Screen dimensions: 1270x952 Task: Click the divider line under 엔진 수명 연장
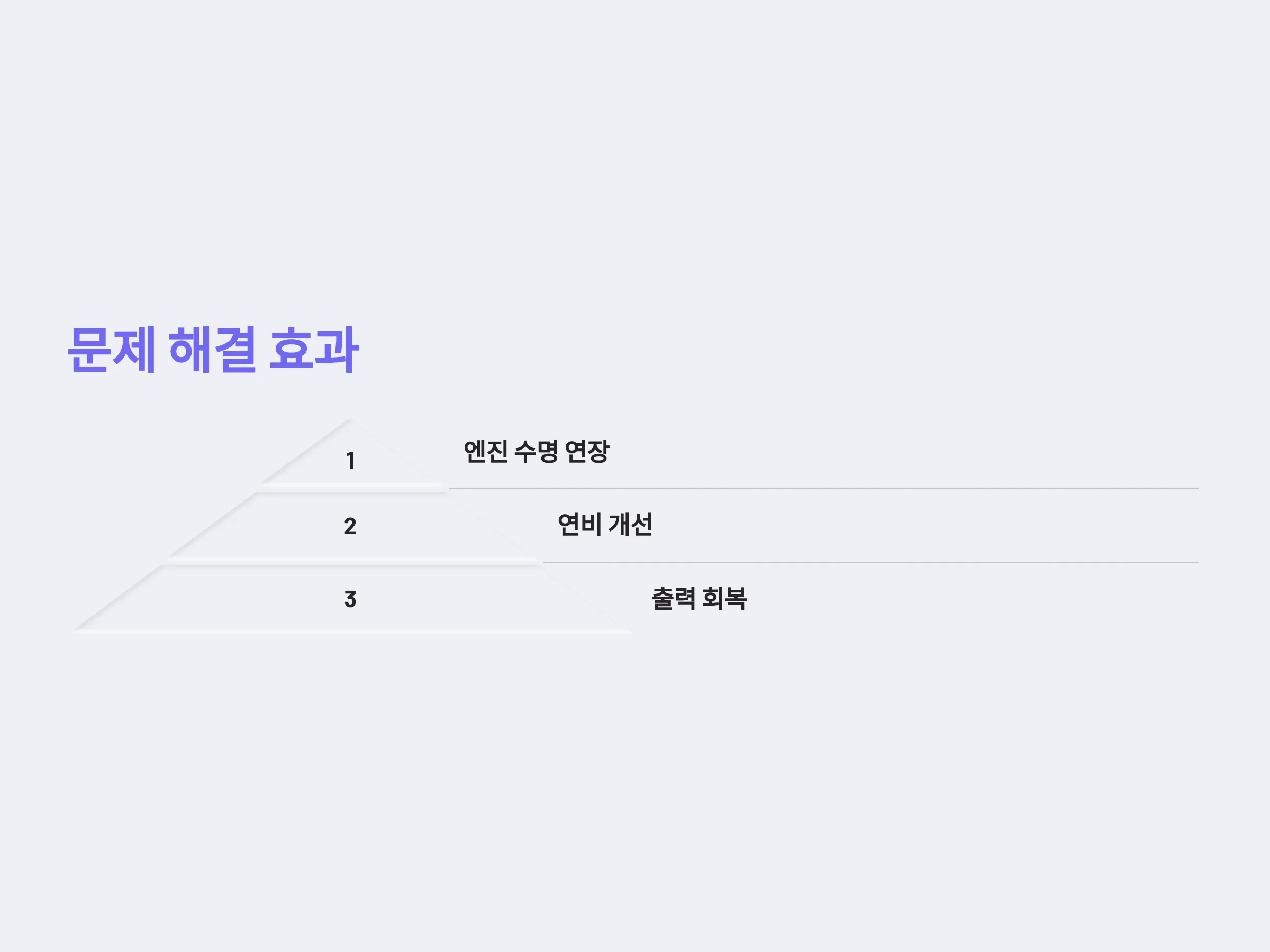[x=823, y=489]
